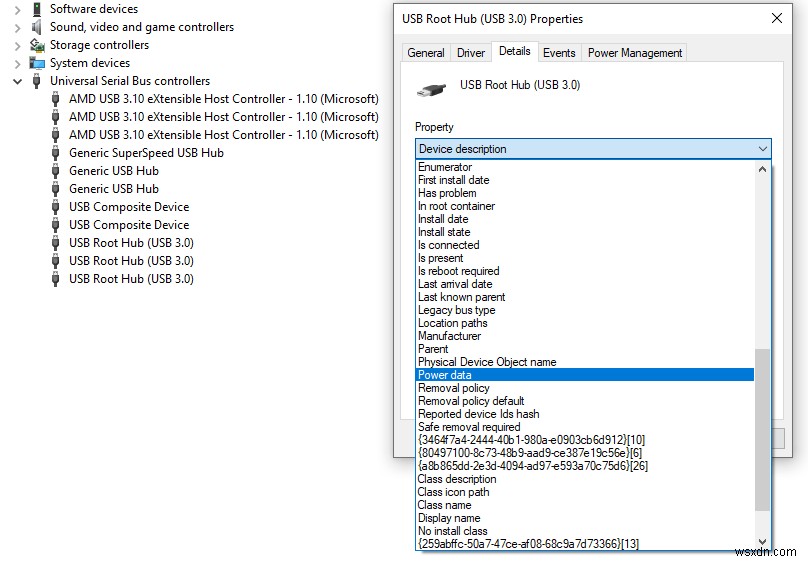
Task: Click the USB plug icon in Properties dialog
Action: click(432, 89)
